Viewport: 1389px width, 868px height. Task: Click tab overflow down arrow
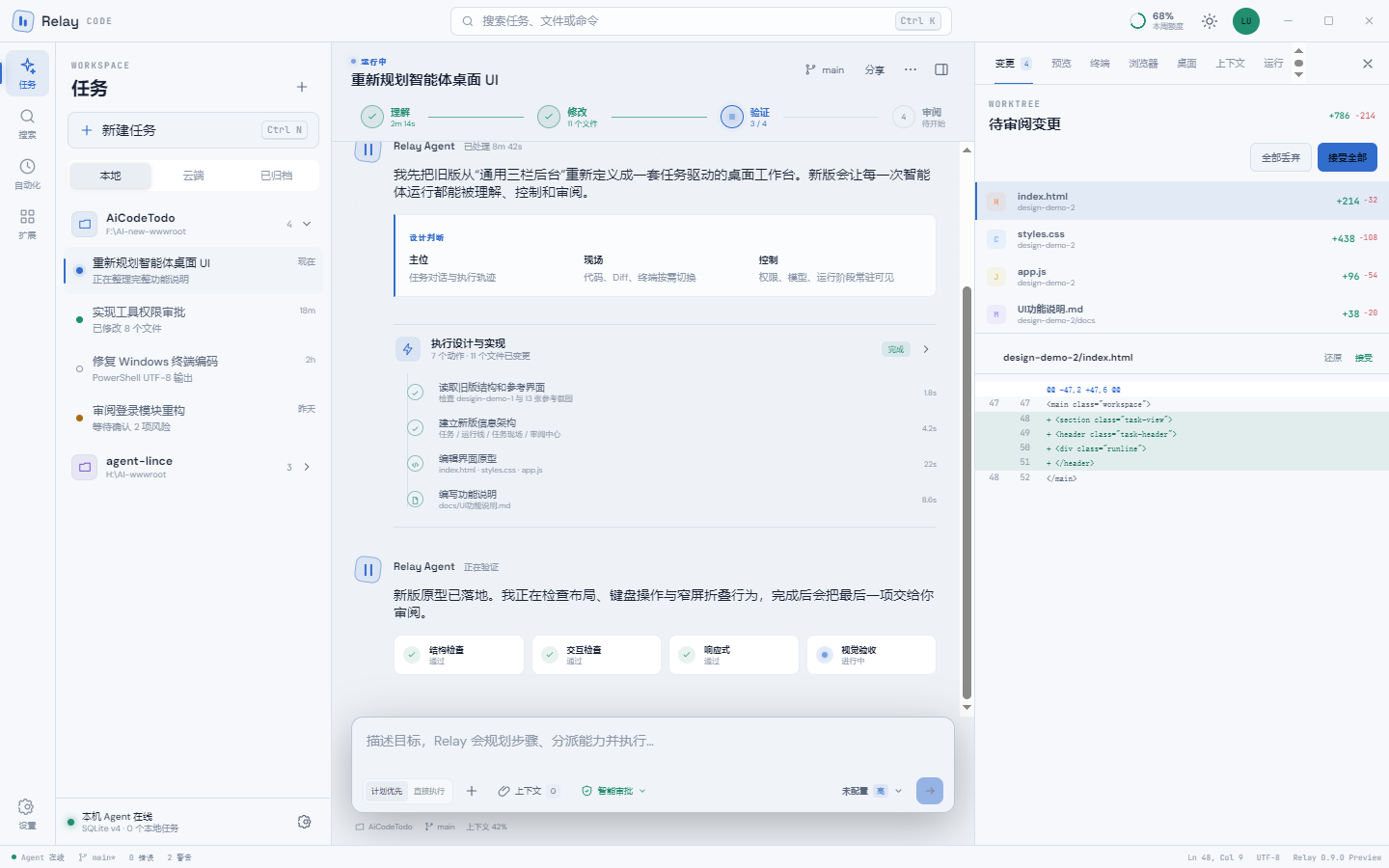[x=1298, y=74]
